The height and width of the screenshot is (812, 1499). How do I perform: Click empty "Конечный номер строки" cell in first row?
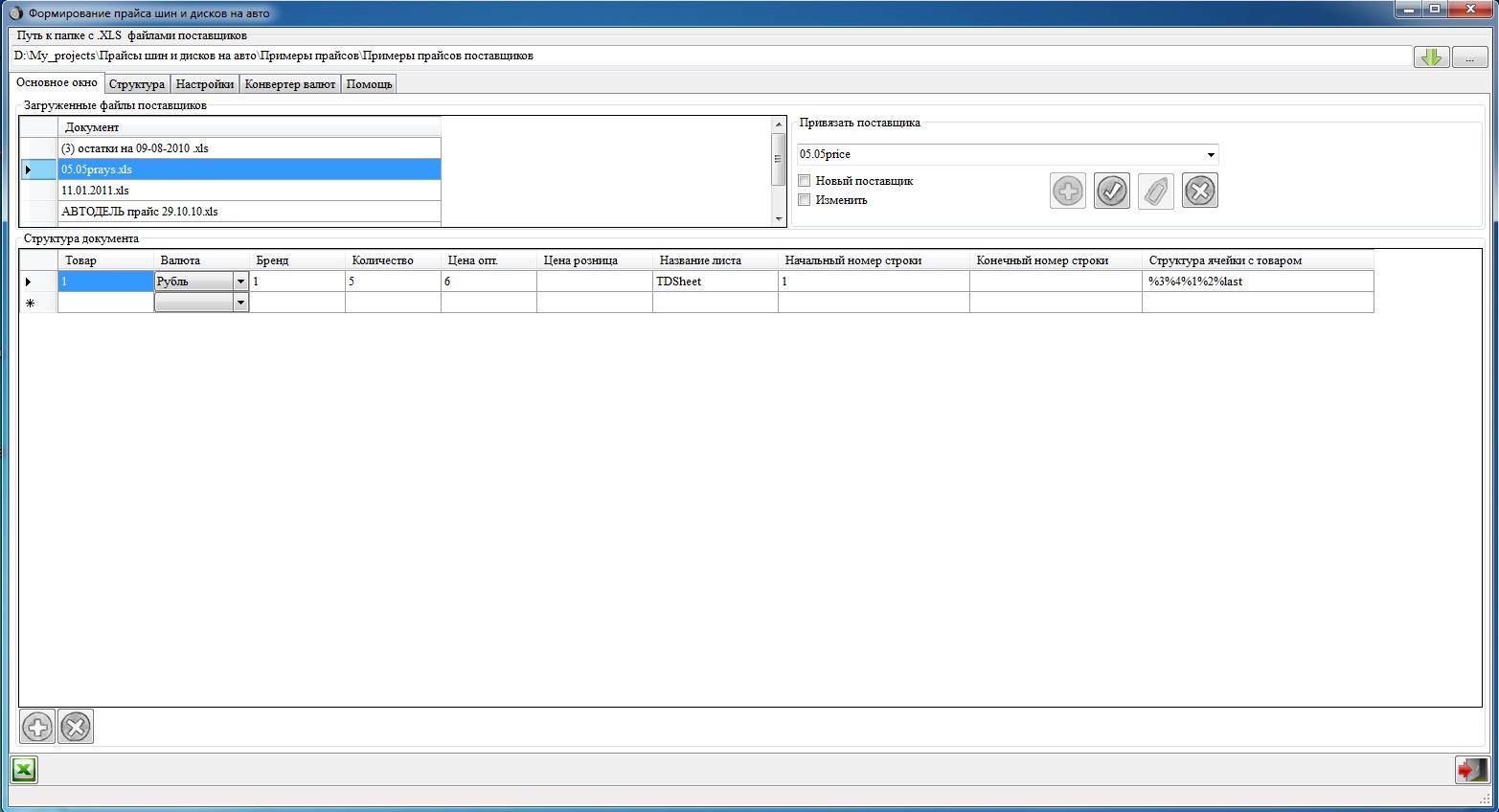(1056, 282)
